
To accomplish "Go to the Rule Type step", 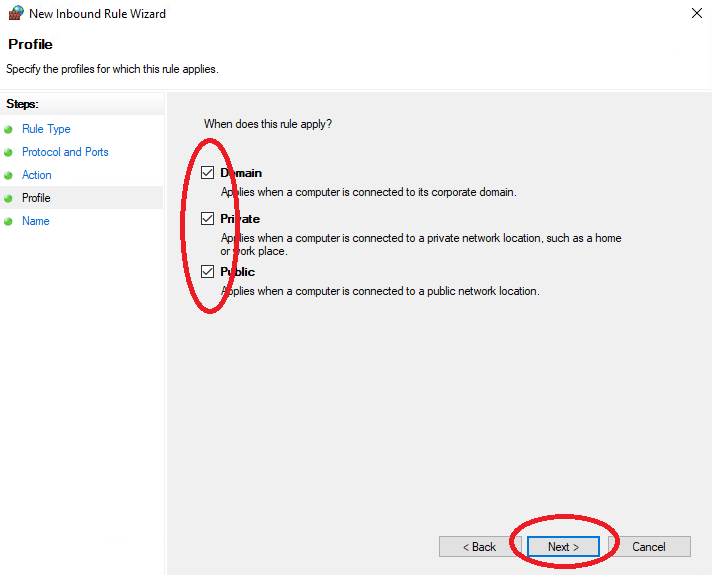I will pyautogui.click(x=46, y=129).
